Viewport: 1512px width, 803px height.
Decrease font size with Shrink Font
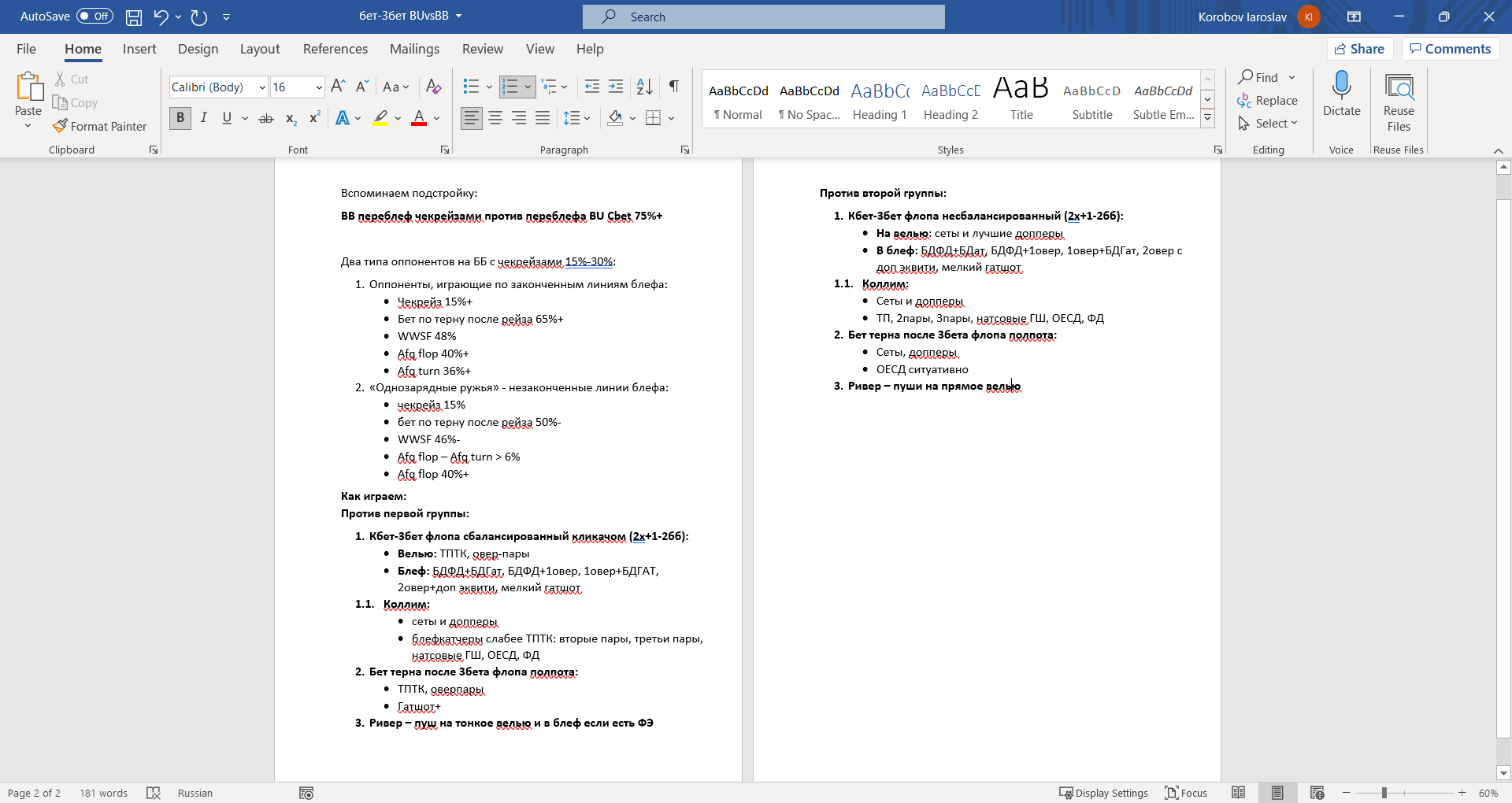click(362, 87)
